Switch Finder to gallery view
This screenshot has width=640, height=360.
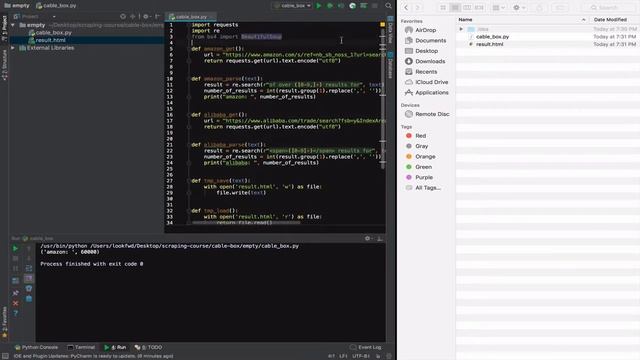point(479,7)
